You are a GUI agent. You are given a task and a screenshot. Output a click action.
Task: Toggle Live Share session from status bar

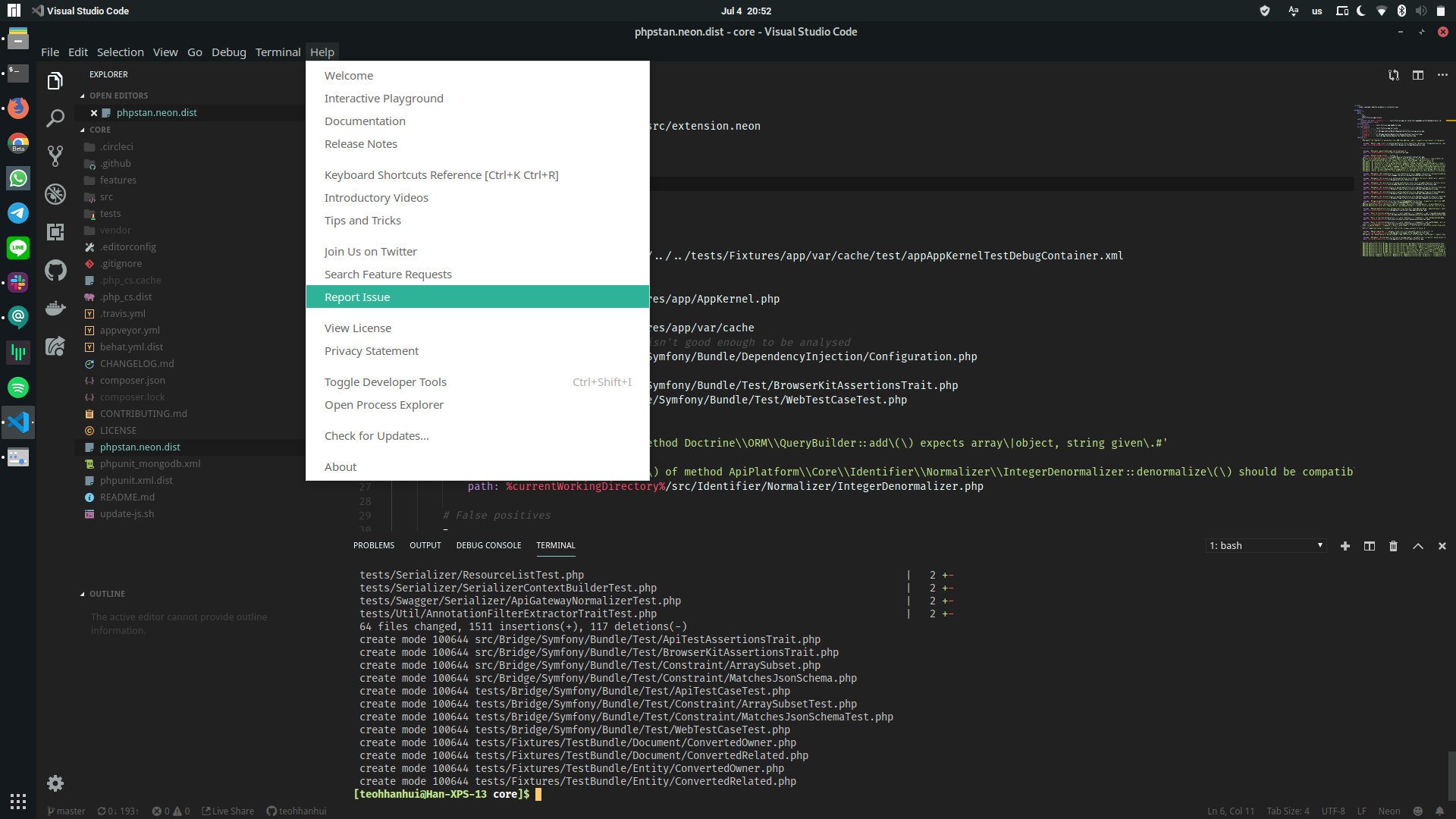(227, 811)
